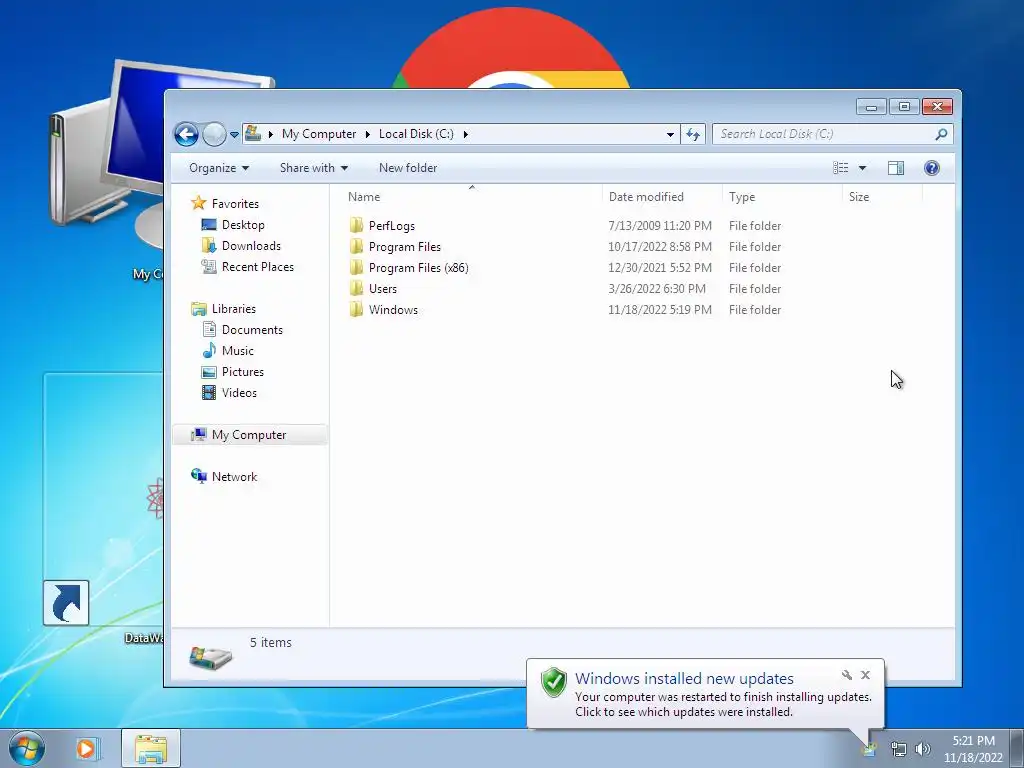The width and height of the screenshot is (1024, 768).
Task: Open the Organize menu
Action: click(x=219, y=168)
